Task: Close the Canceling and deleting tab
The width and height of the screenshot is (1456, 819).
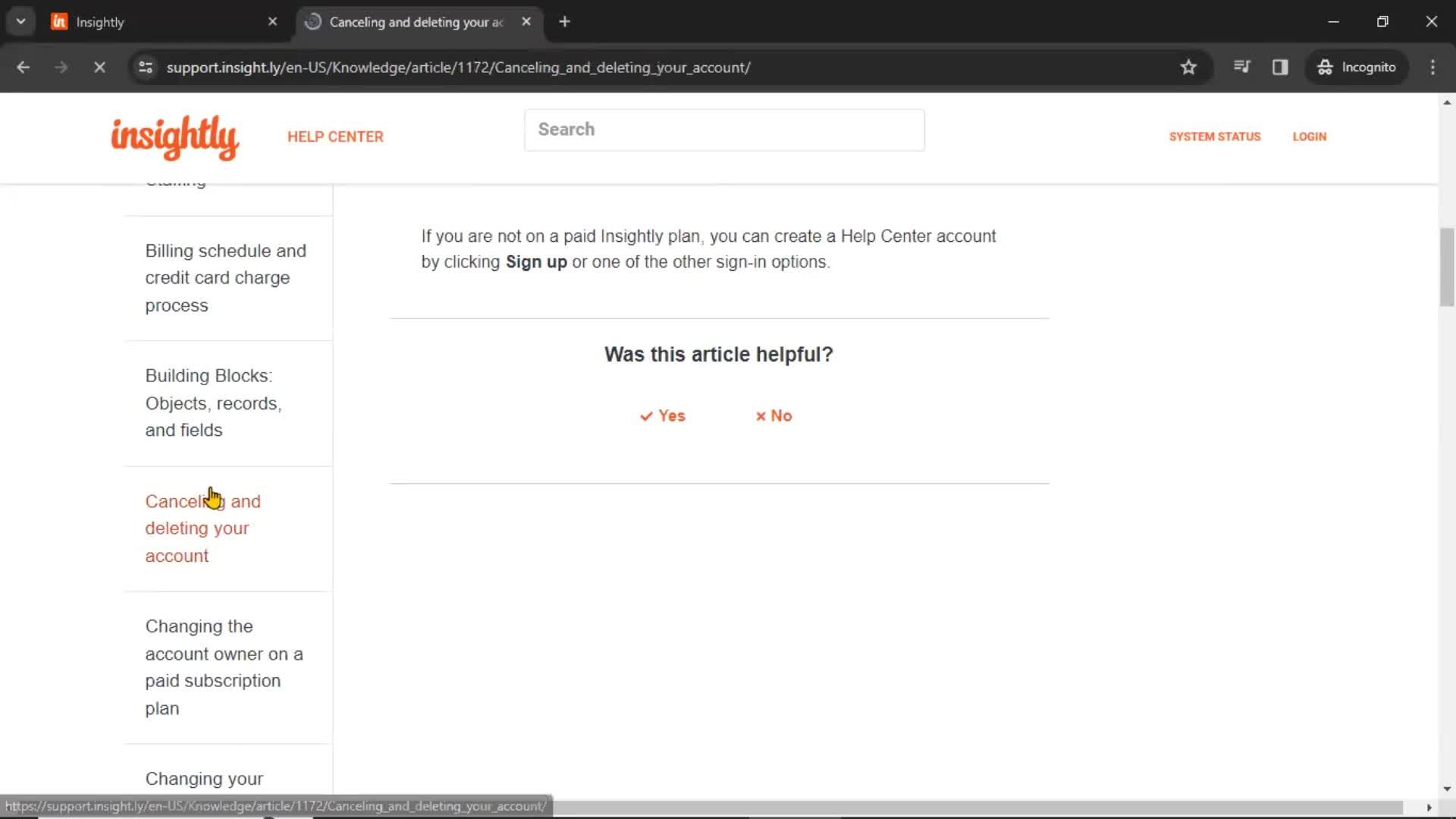Action: pyautogui.click(x=526, y=22)
